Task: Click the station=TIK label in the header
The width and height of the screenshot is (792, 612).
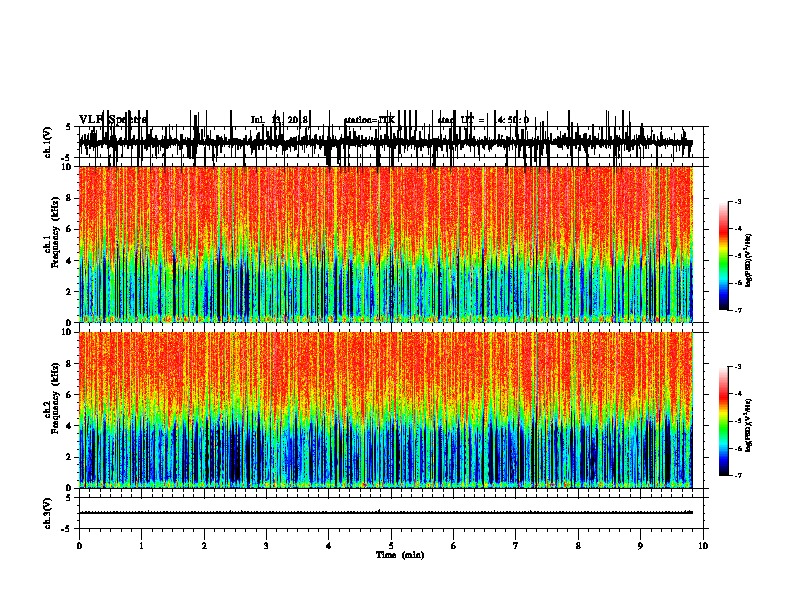Action: pyautogui.click(x=369, y=120)
